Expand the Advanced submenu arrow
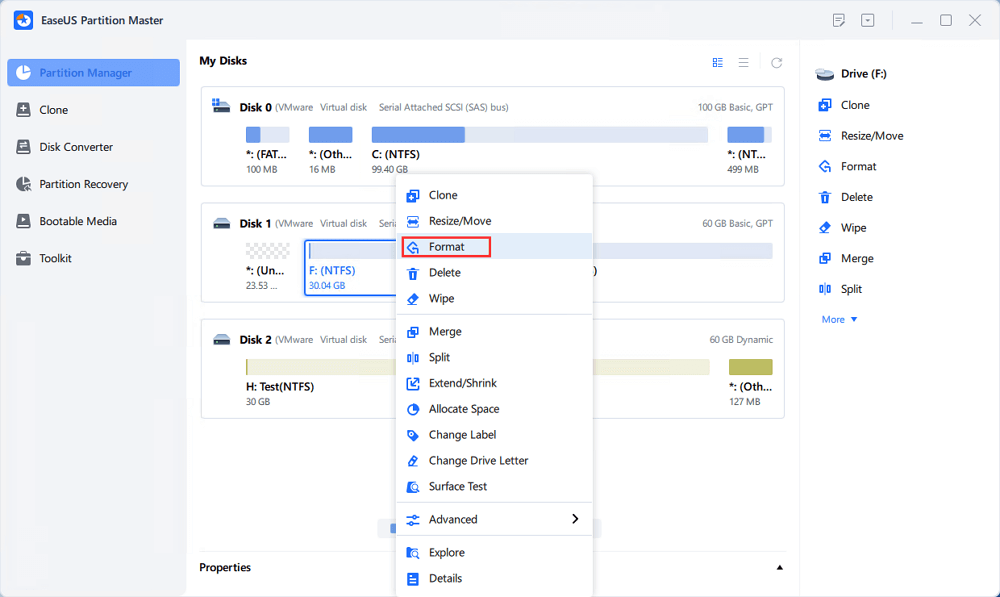 575,519
